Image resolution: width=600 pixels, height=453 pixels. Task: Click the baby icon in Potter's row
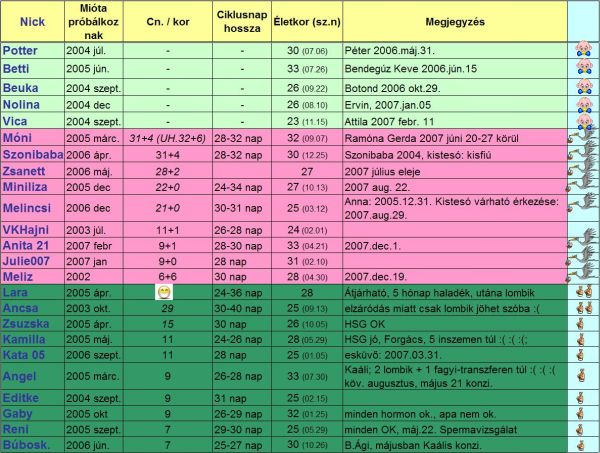point(582,49)
